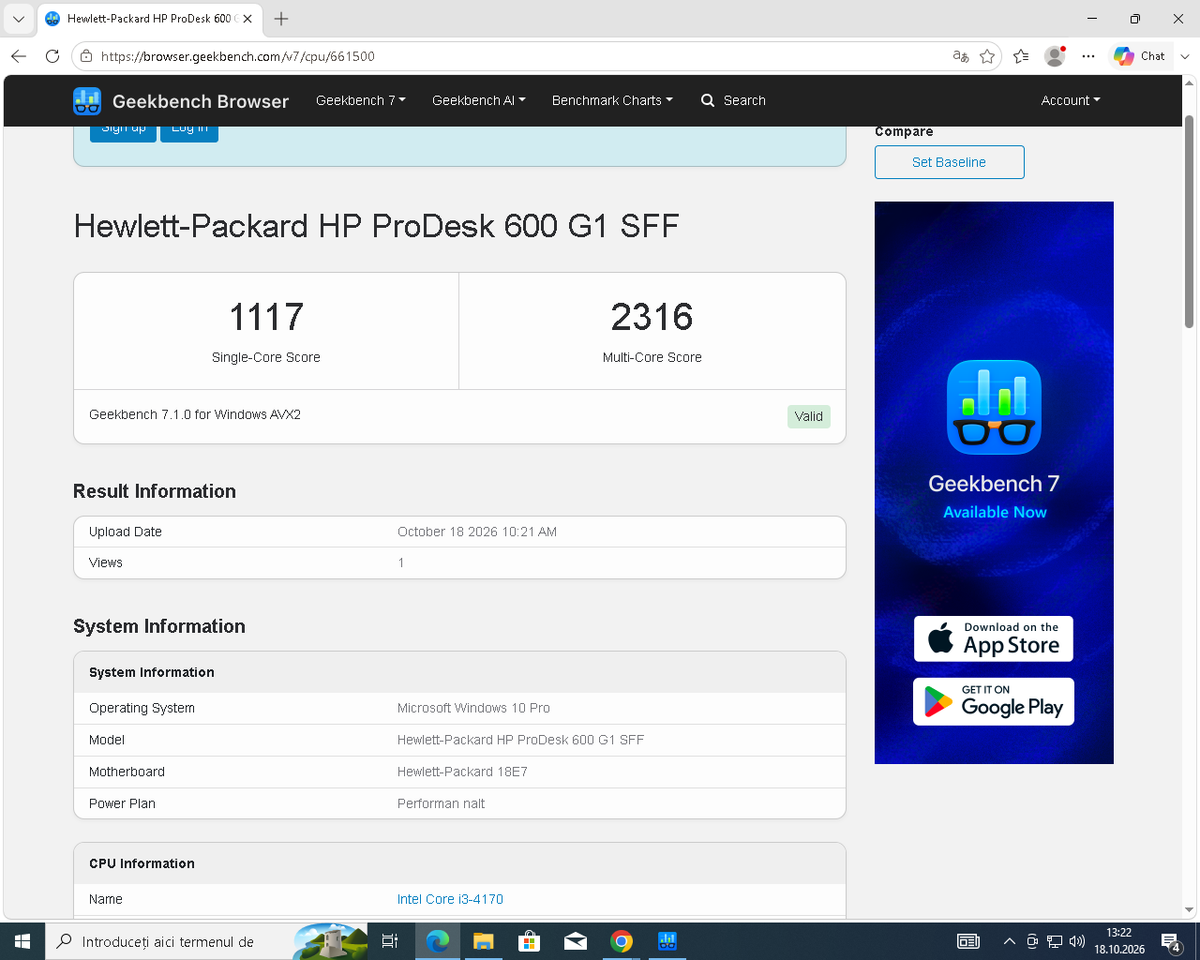Open the notification center icon

coord(1170,941)
